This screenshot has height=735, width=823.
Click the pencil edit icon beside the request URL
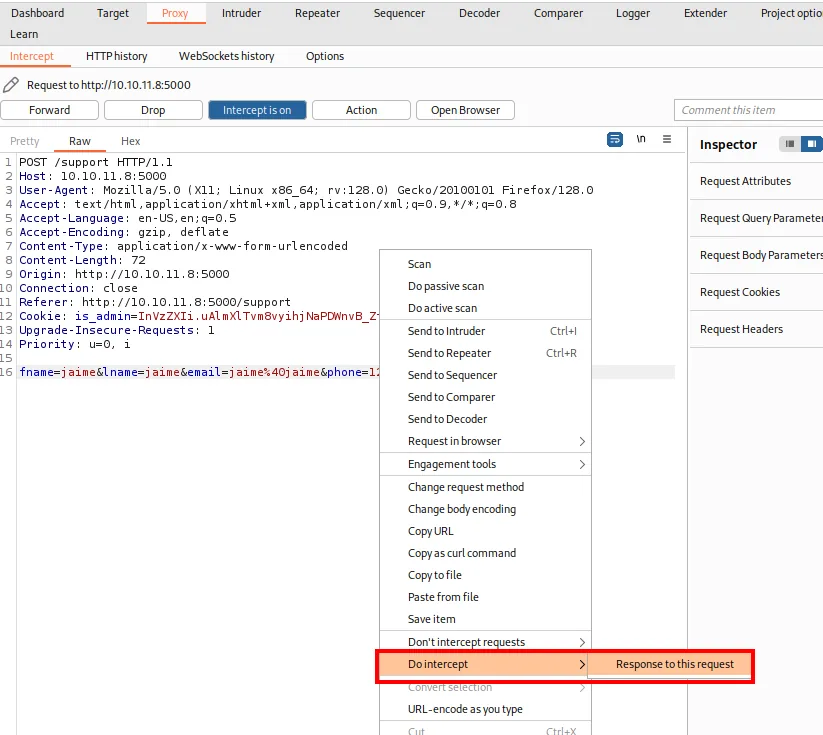coord(11,85)
